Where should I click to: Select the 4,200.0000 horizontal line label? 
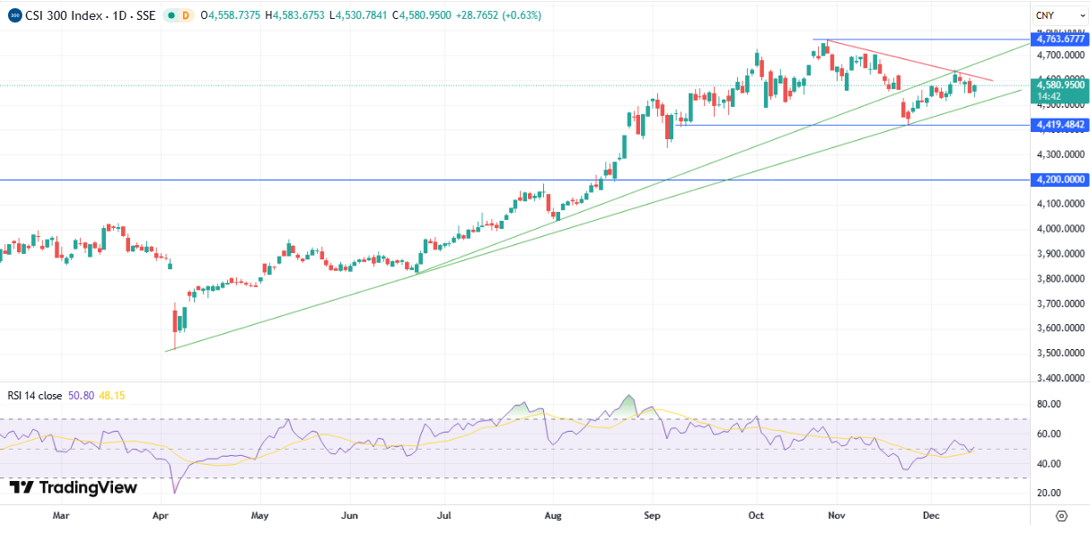point(1061,180)
